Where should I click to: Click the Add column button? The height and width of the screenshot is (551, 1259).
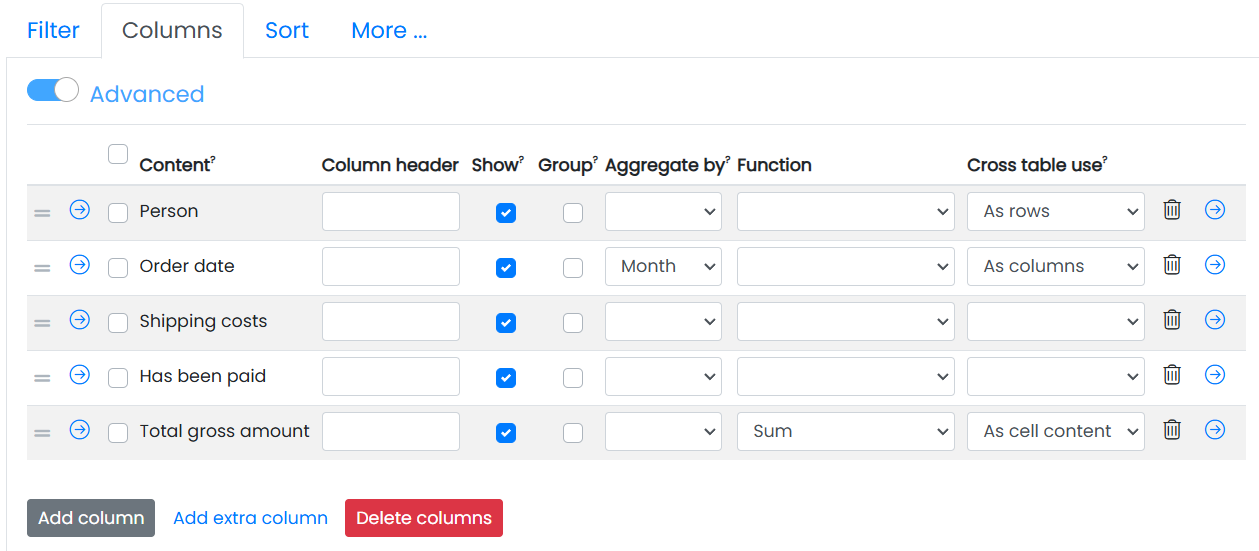[x=91, y=518]
